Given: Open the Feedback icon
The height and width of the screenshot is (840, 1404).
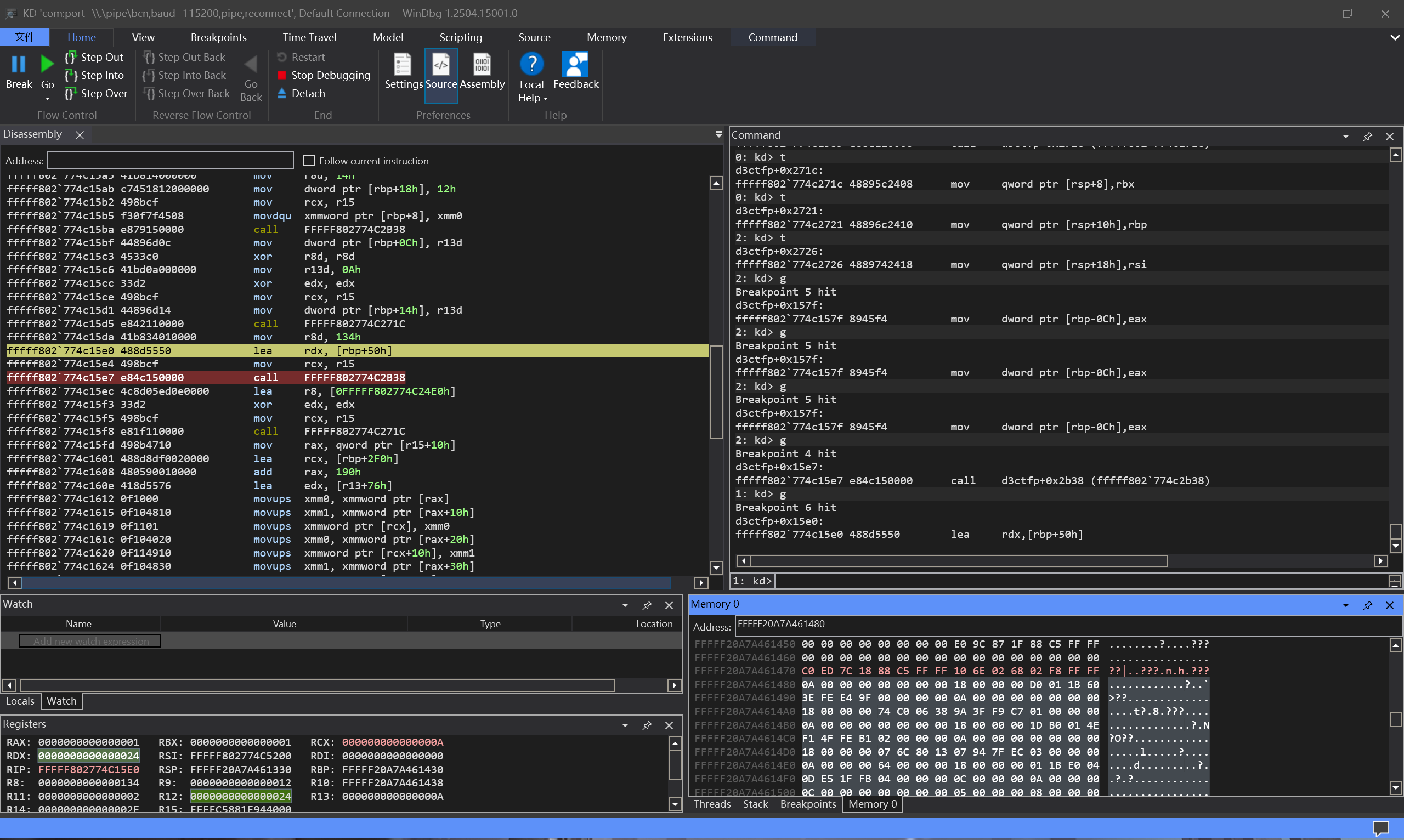Looking at the screenshot, I should tap(576, 64).
